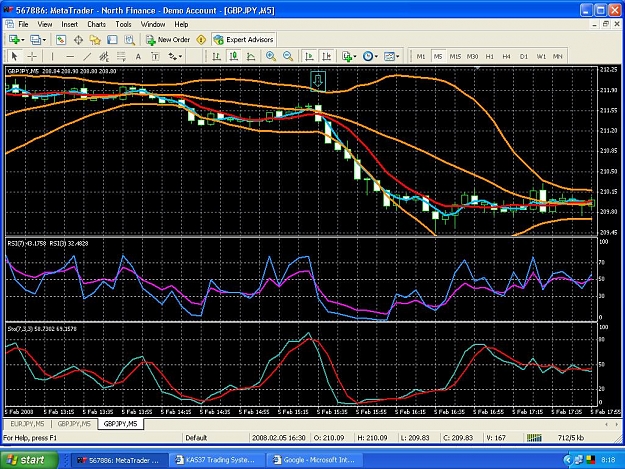The width and height of the screenshot is (625, 469).
Task: Open KAS37 Trading System taskbar window
Action: [216, 460]
